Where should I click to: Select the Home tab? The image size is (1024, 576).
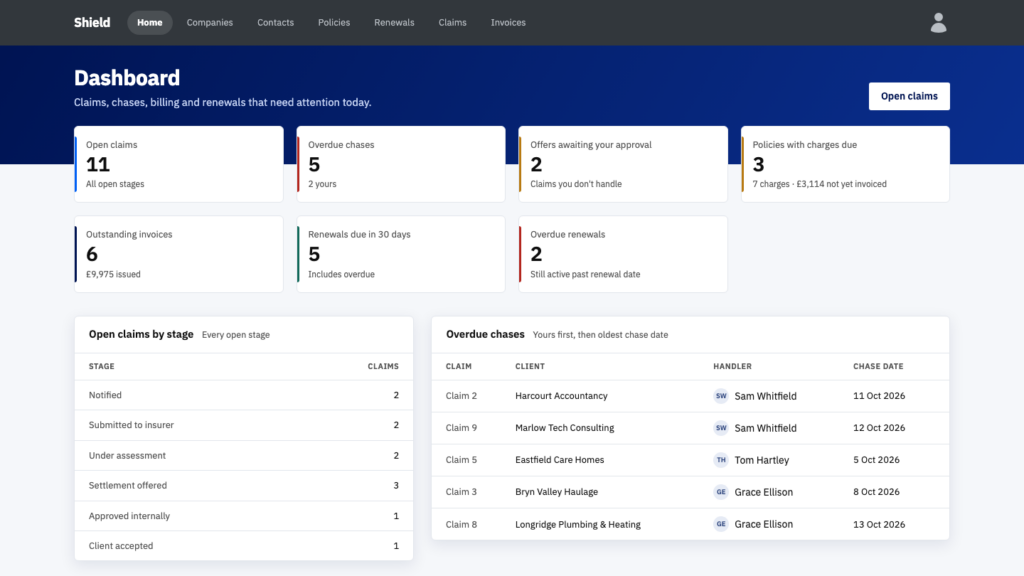click(150, 22)
